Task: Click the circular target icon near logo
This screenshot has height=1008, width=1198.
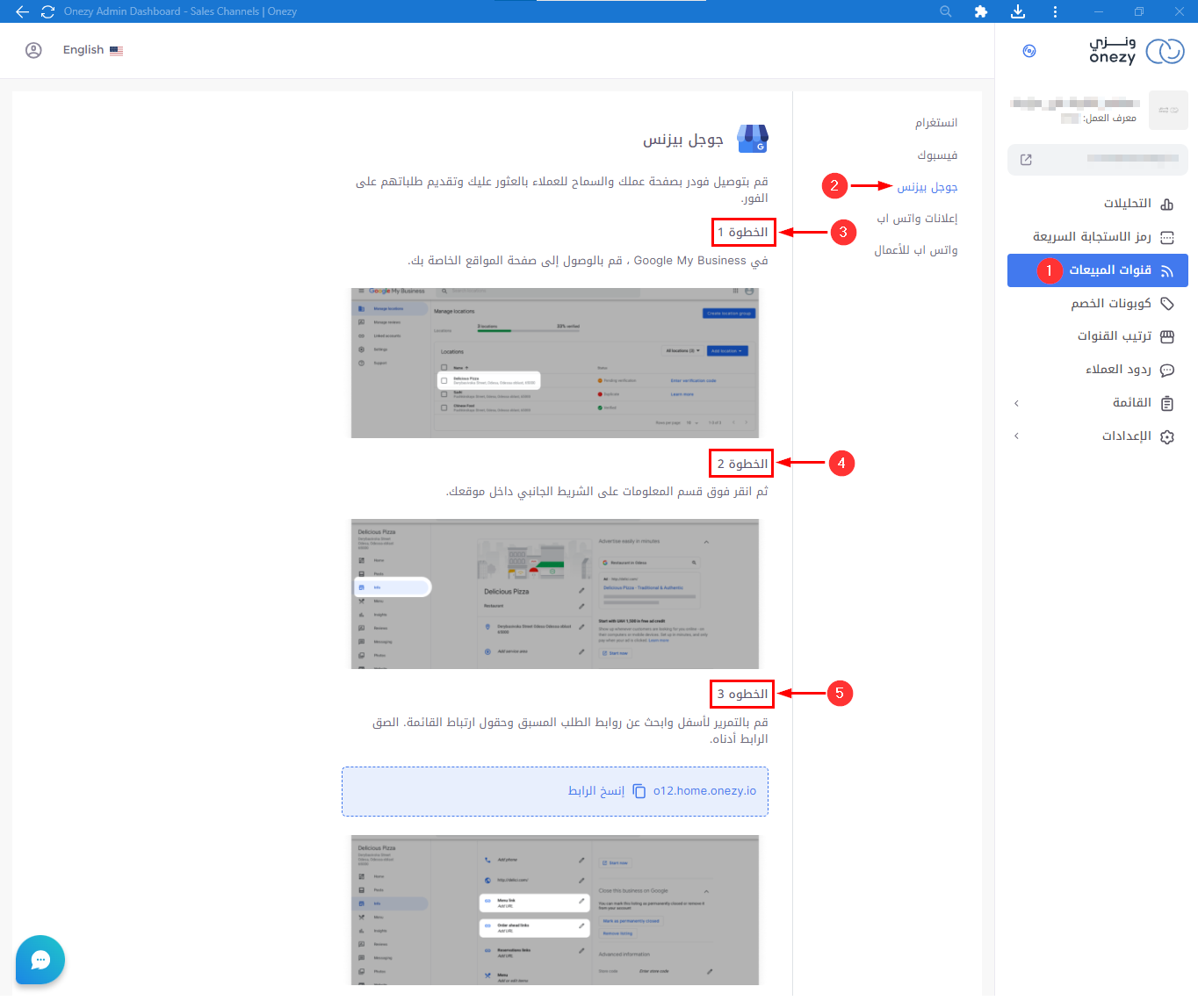Action: tap(1029, 51)
